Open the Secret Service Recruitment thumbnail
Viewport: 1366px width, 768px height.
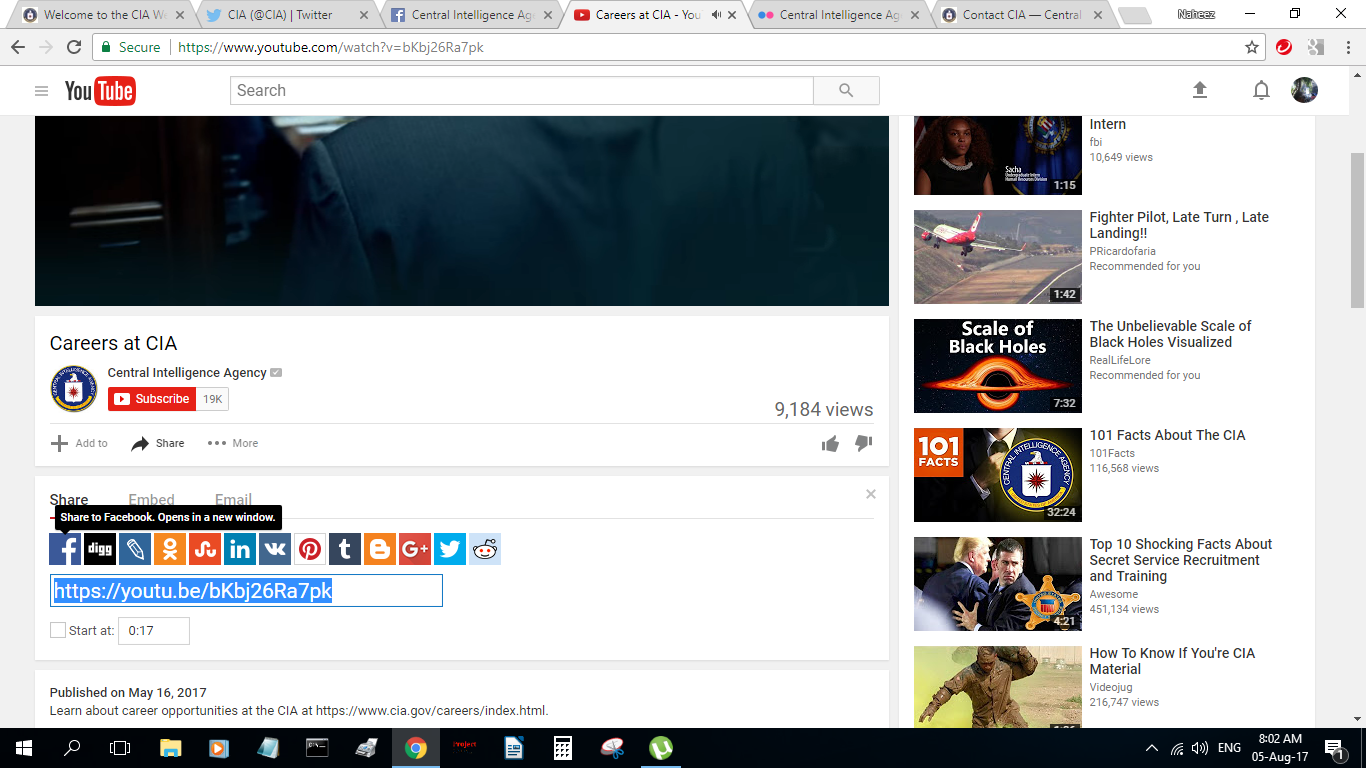click(x=998, y=584)
